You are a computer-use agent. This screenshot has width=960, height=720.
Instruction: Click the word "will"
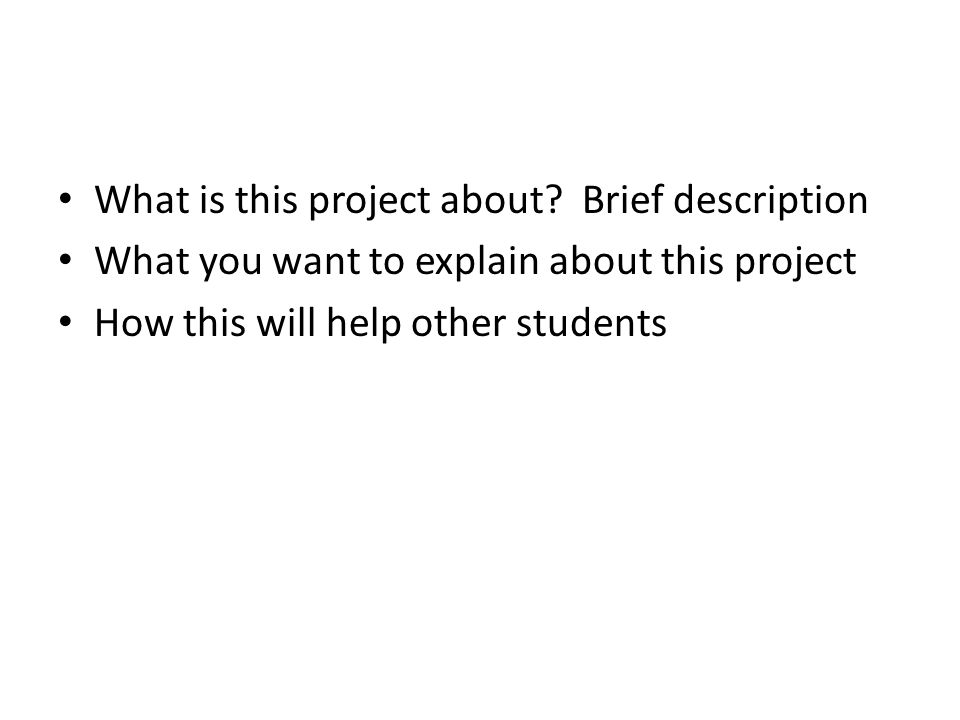tap(286, 322)
